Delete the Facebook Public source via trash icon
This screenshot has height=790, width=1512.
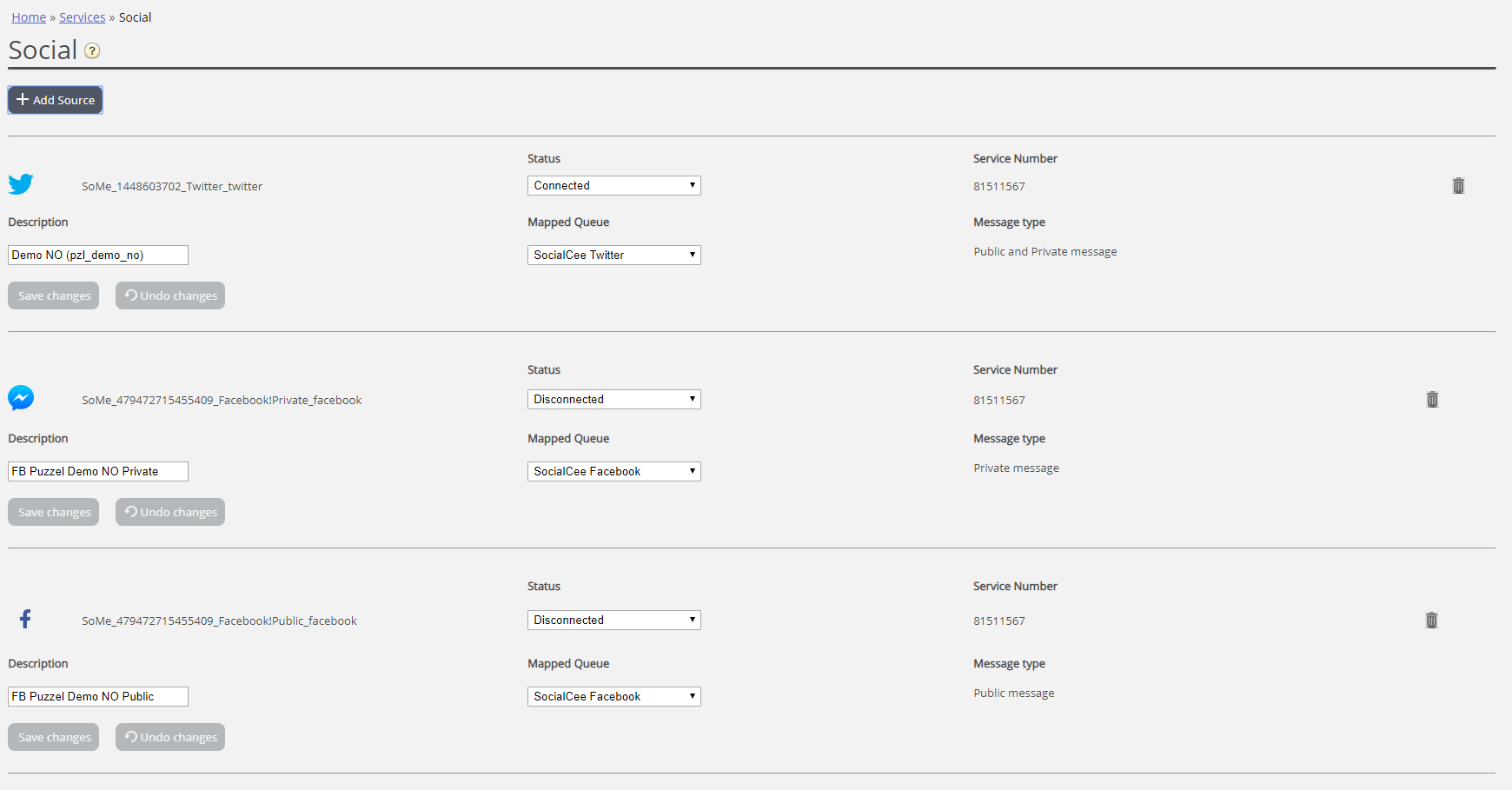coord(1431,621)
